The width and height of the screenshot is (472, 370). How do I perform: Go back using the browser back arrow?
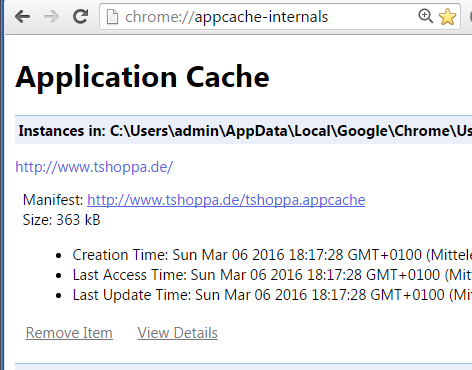23,16
